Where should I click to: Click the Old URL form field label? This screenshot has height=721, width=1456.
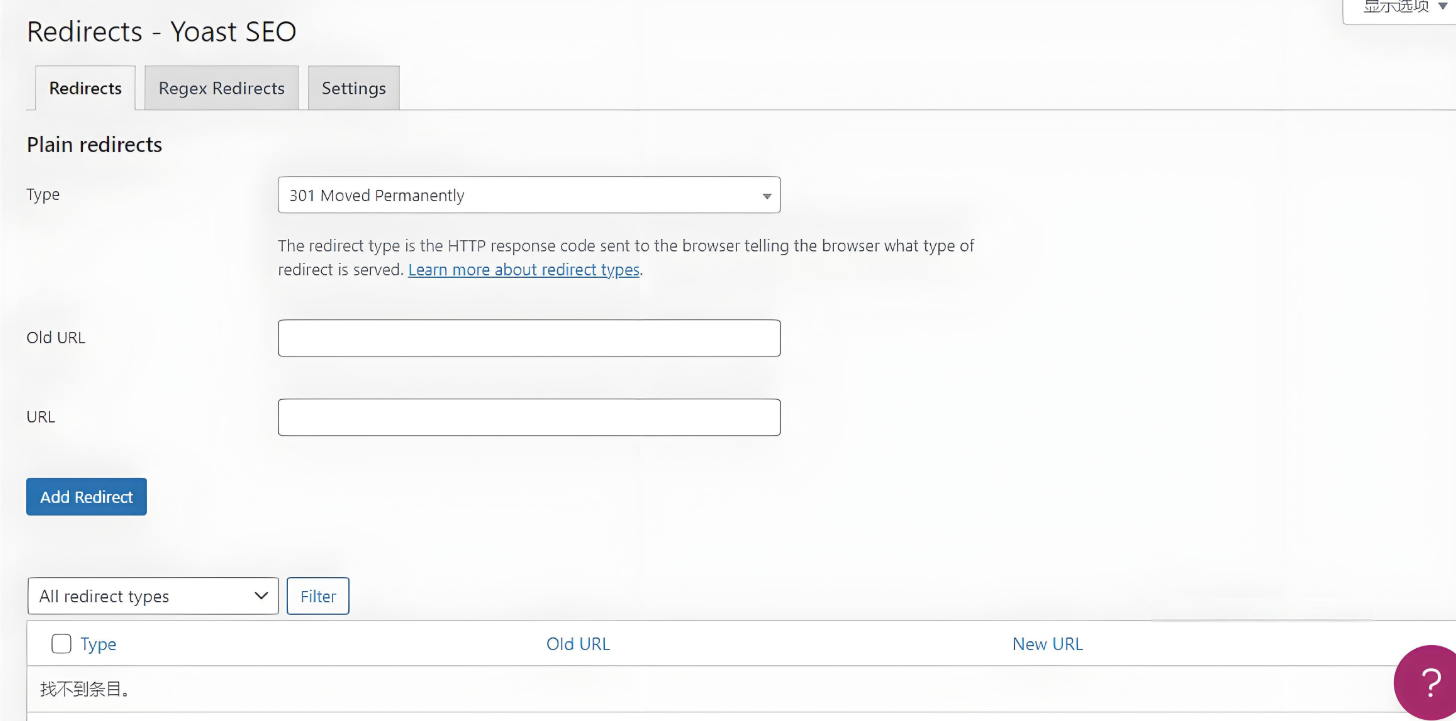(56, 337)
